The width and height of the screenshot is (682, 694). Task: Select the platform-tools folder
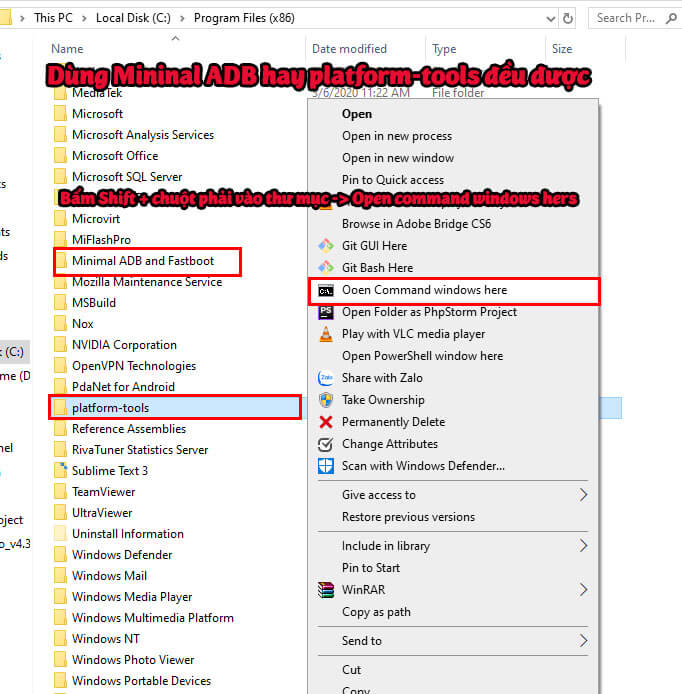click(110, 408)
